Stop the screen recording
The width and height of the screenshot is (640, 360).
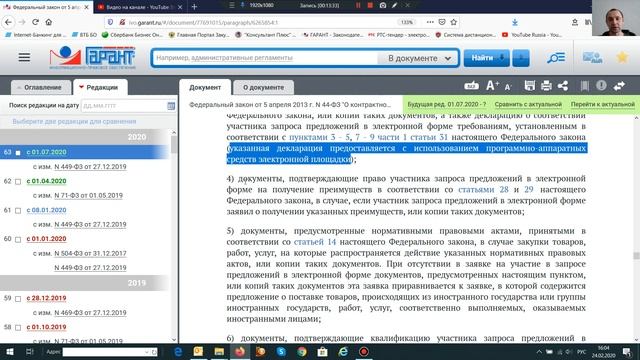[370, 5]
